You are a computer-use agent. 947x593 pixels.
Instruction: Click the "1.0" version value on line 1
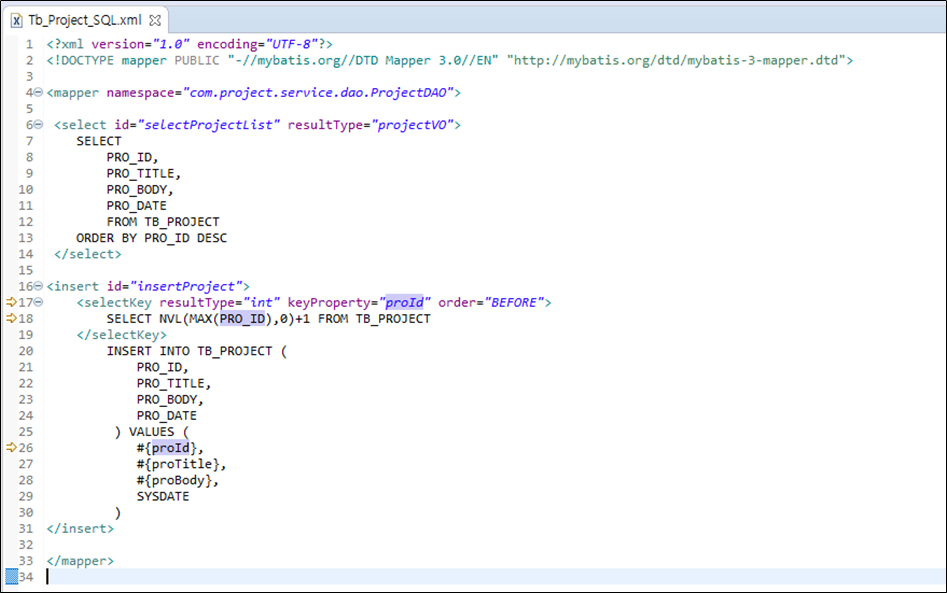click(x=171, y=44)
